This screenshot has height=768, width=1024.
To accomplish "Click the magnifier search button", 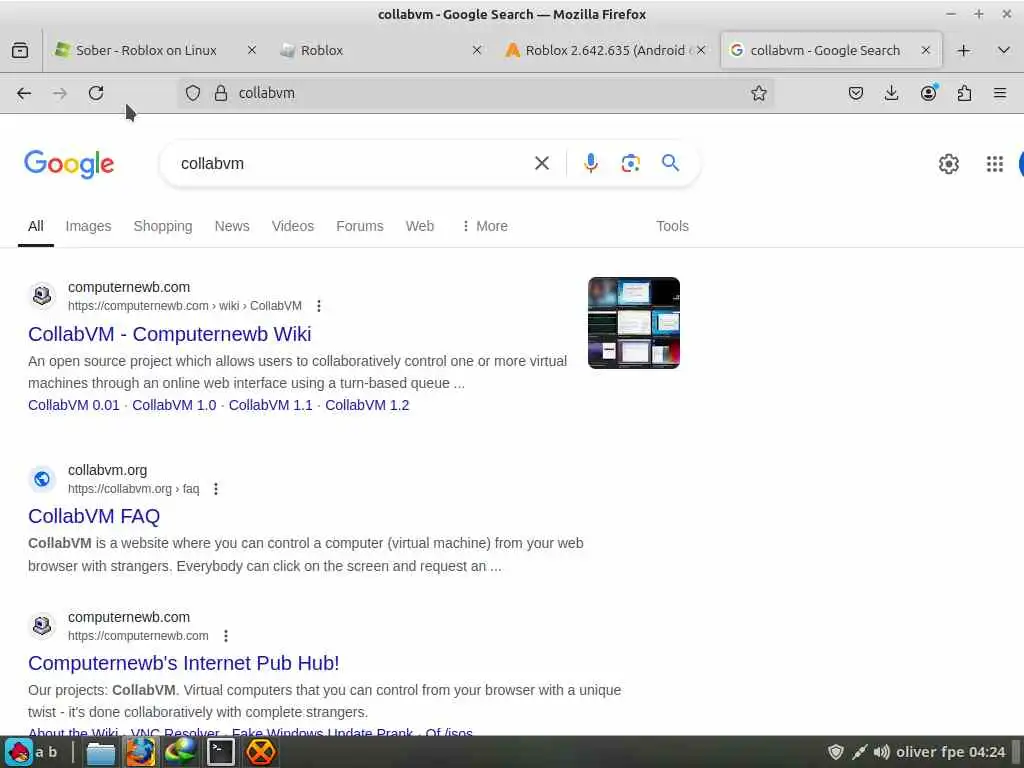I will 670,163.
